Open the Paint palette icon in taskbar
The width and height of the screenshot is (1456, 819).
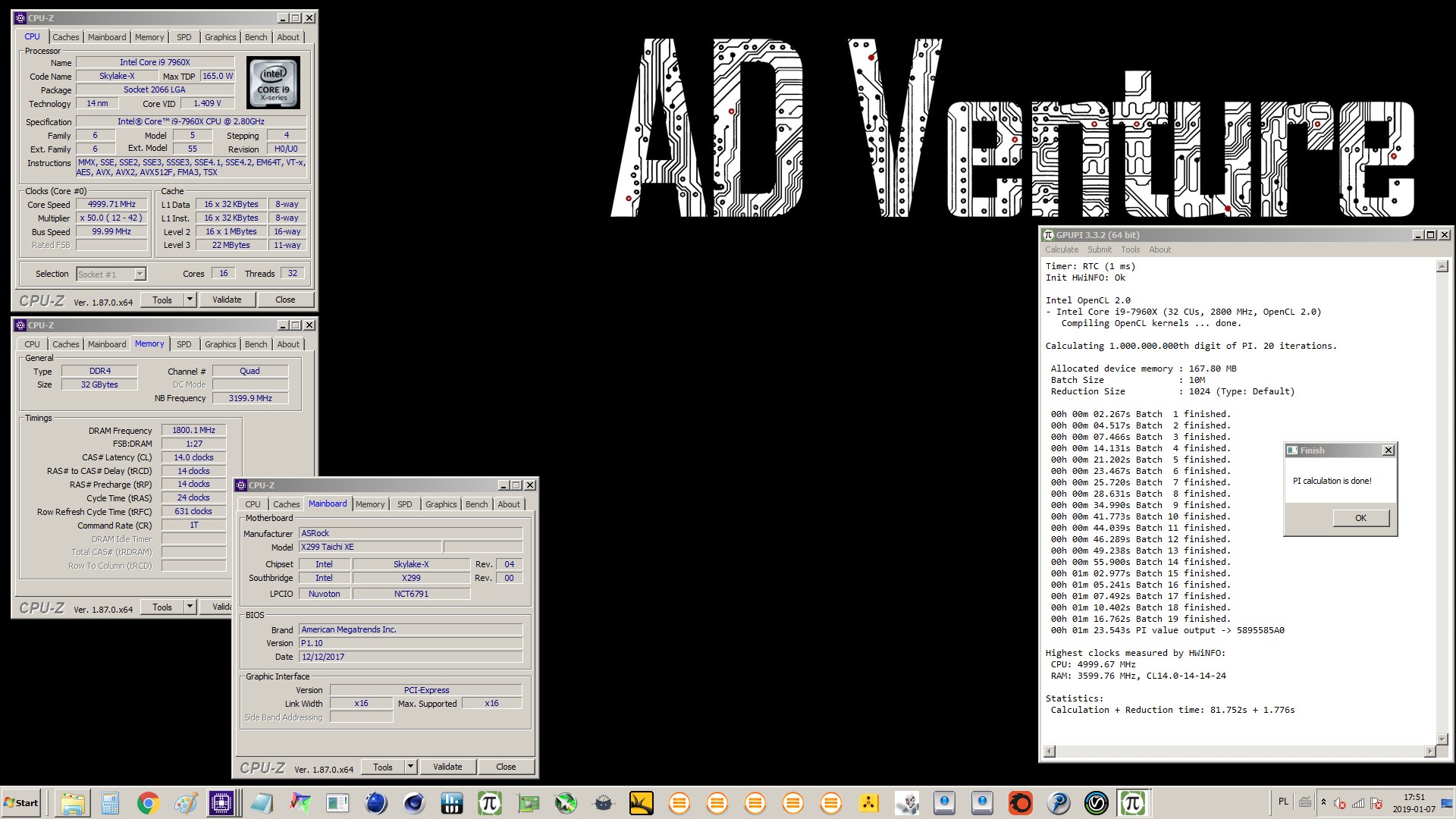click(186, 803)
